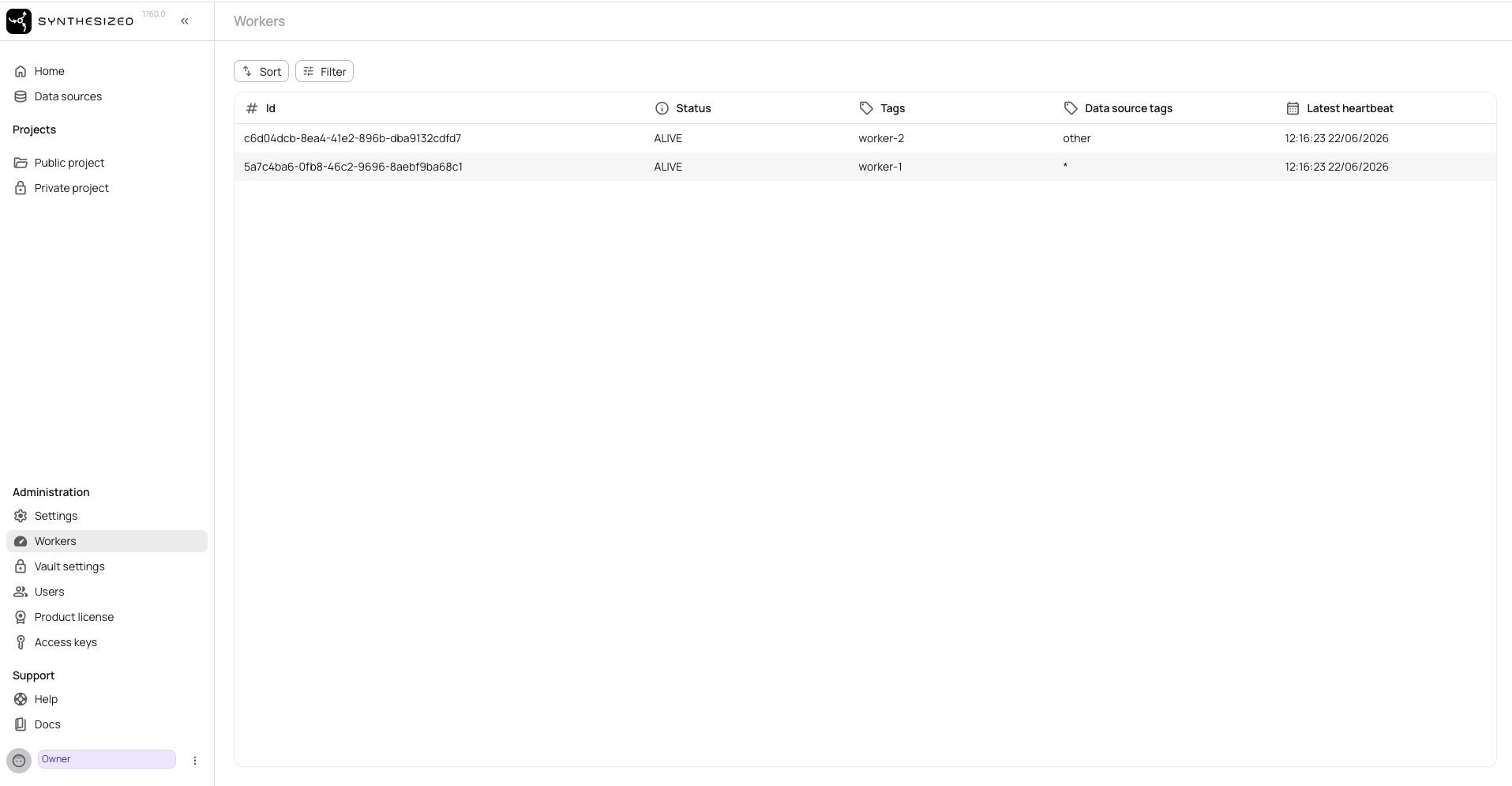
Task: Navigate to Settings label
Action: pyautogui.click(x=56, y=516)
